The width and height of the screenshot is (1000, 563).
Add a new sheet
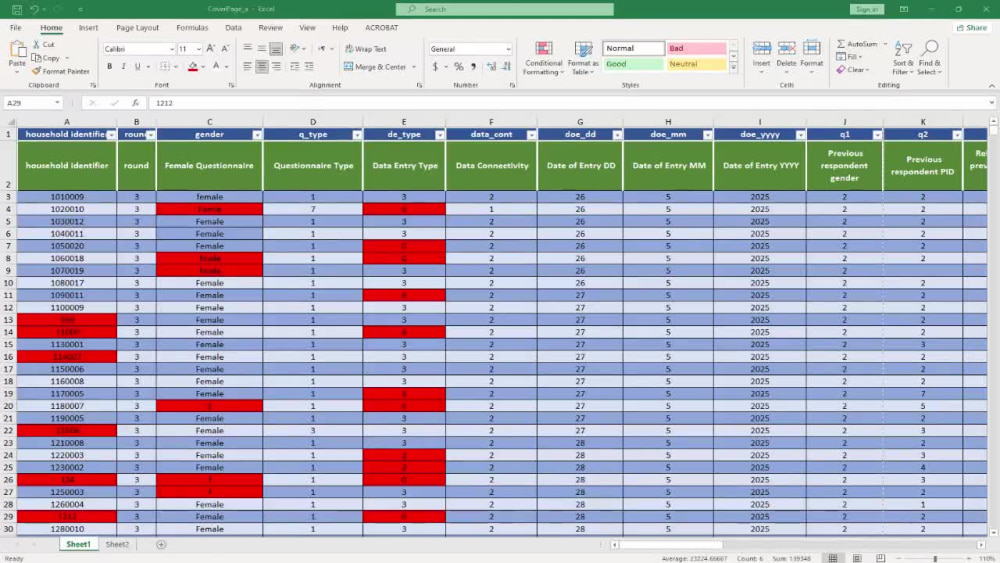(x=161, y=545)
